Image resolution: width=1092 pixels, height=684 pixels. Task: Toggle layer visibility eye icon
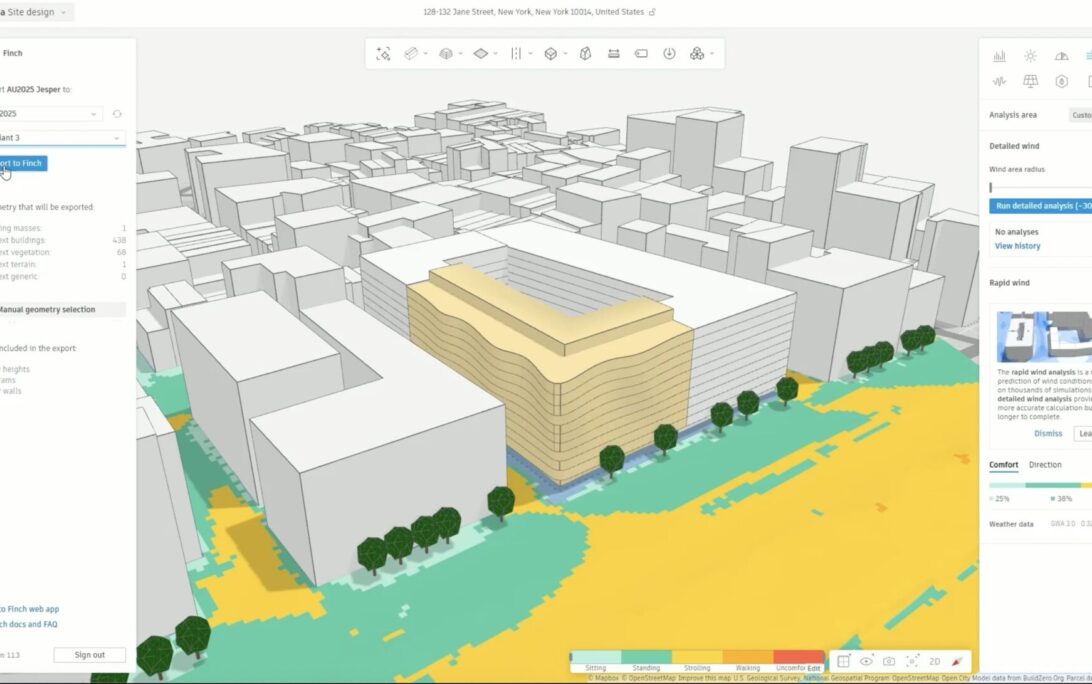click(x=866, y=661)
